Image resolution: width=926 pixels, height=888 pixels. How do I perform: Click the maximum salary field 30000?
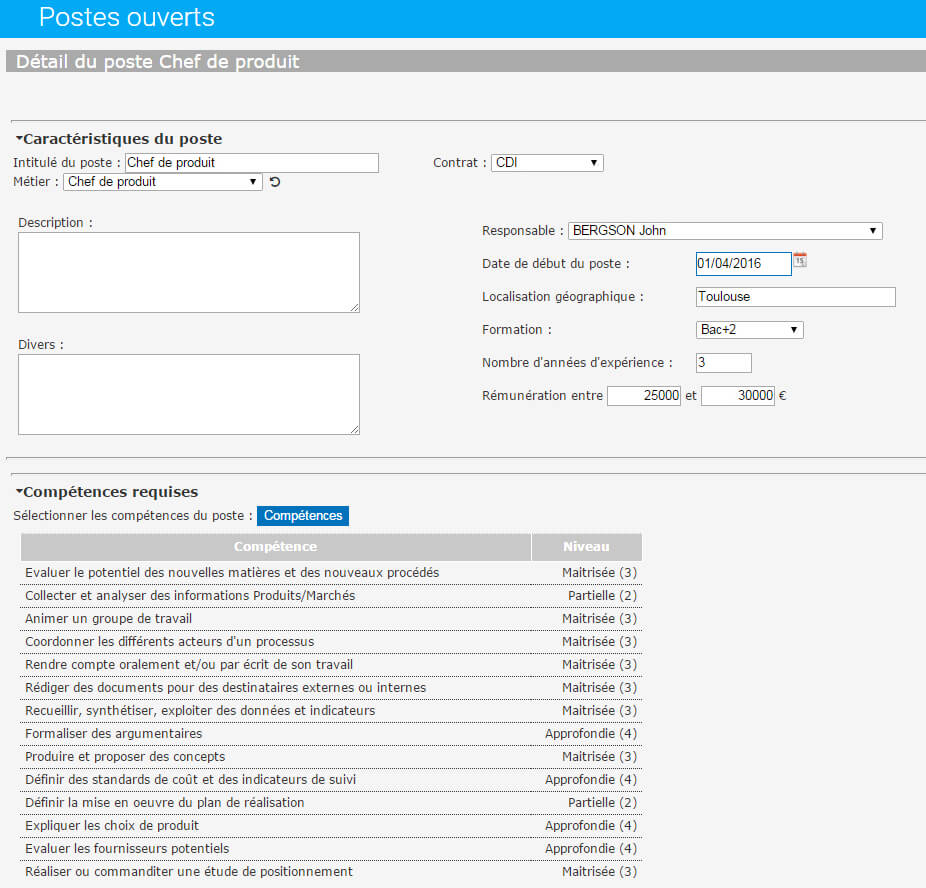pyautogui.click(x=738, y=396)
